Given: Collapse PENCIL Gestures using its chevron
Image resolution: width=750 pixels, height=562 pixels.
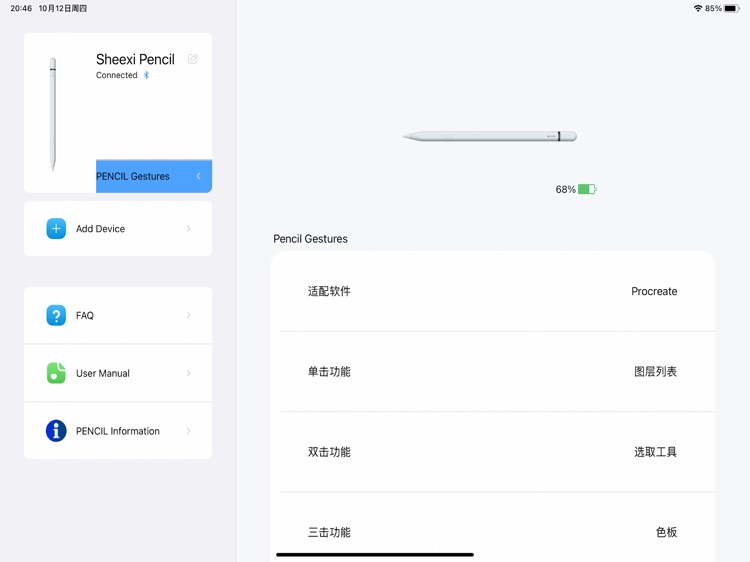Looking at the screenshot, I should (x=199, y=176).
